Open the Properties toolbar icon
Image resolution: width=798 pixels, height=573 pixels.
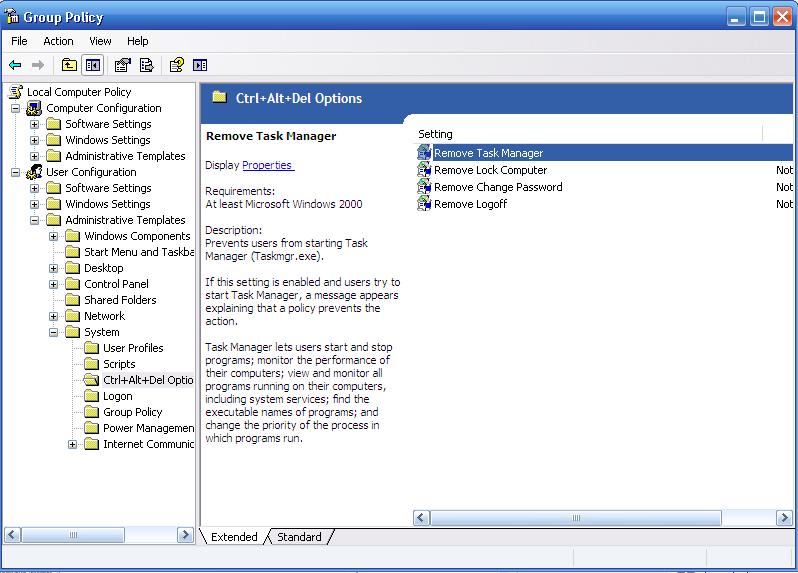coord(123,65)
